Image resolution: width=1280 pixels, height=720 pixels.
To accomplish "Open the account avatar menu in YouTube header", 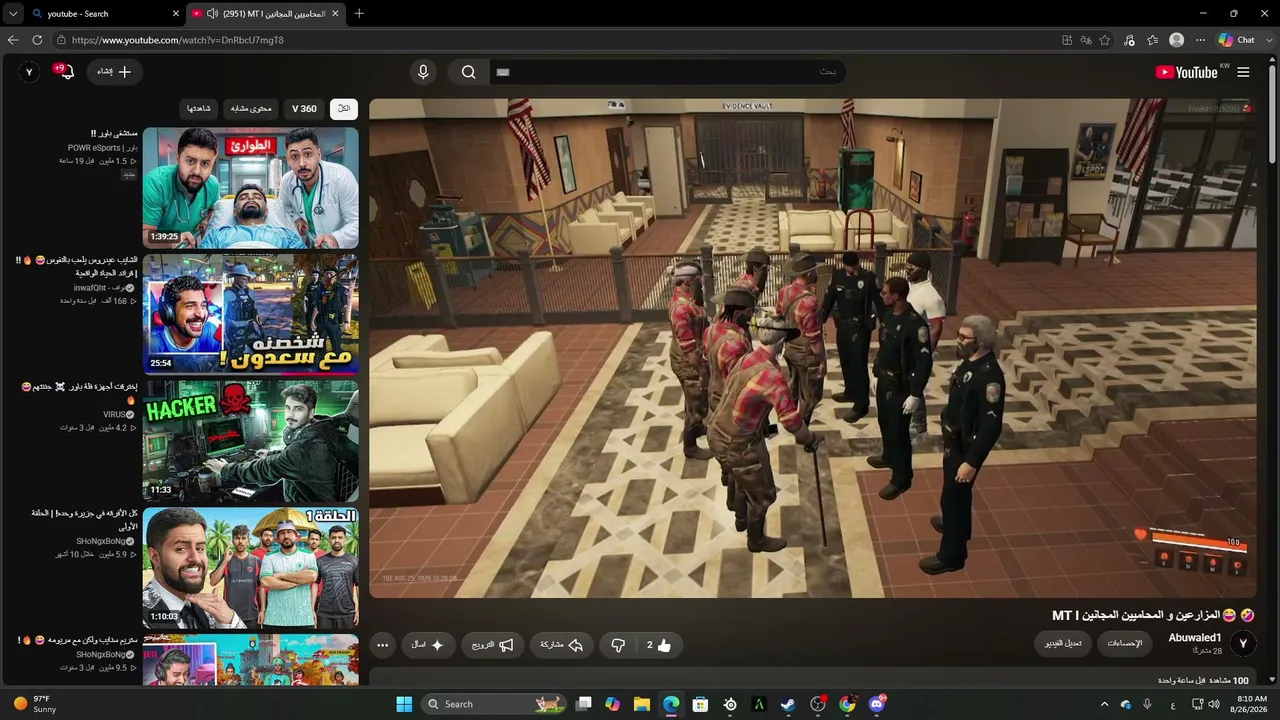I will click(x=29, y=72).
